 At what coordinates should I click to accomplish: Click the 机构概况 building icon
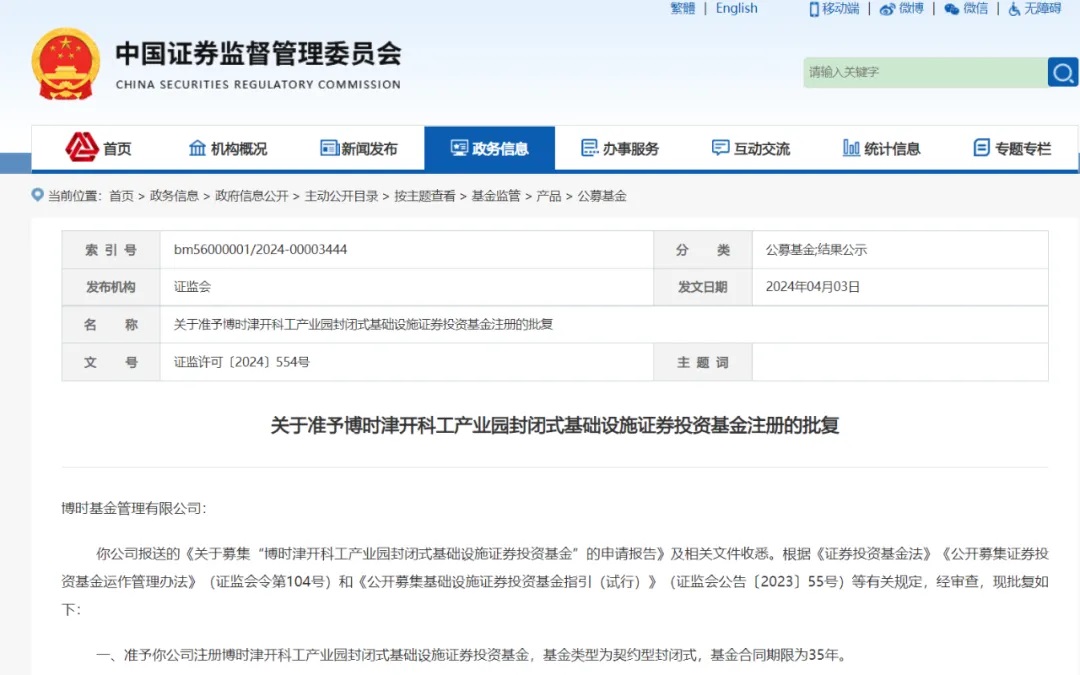[x=198, y=147]
